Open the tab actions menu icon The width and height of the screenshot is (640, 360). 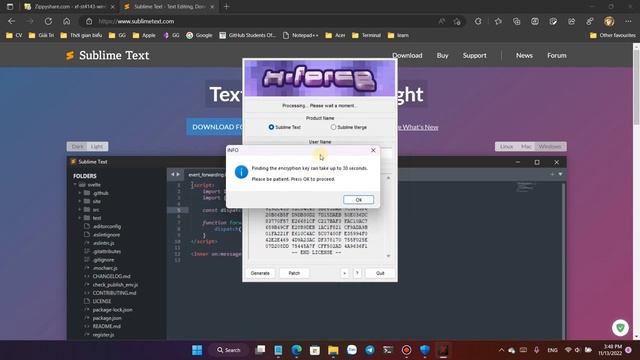[10, 7]
